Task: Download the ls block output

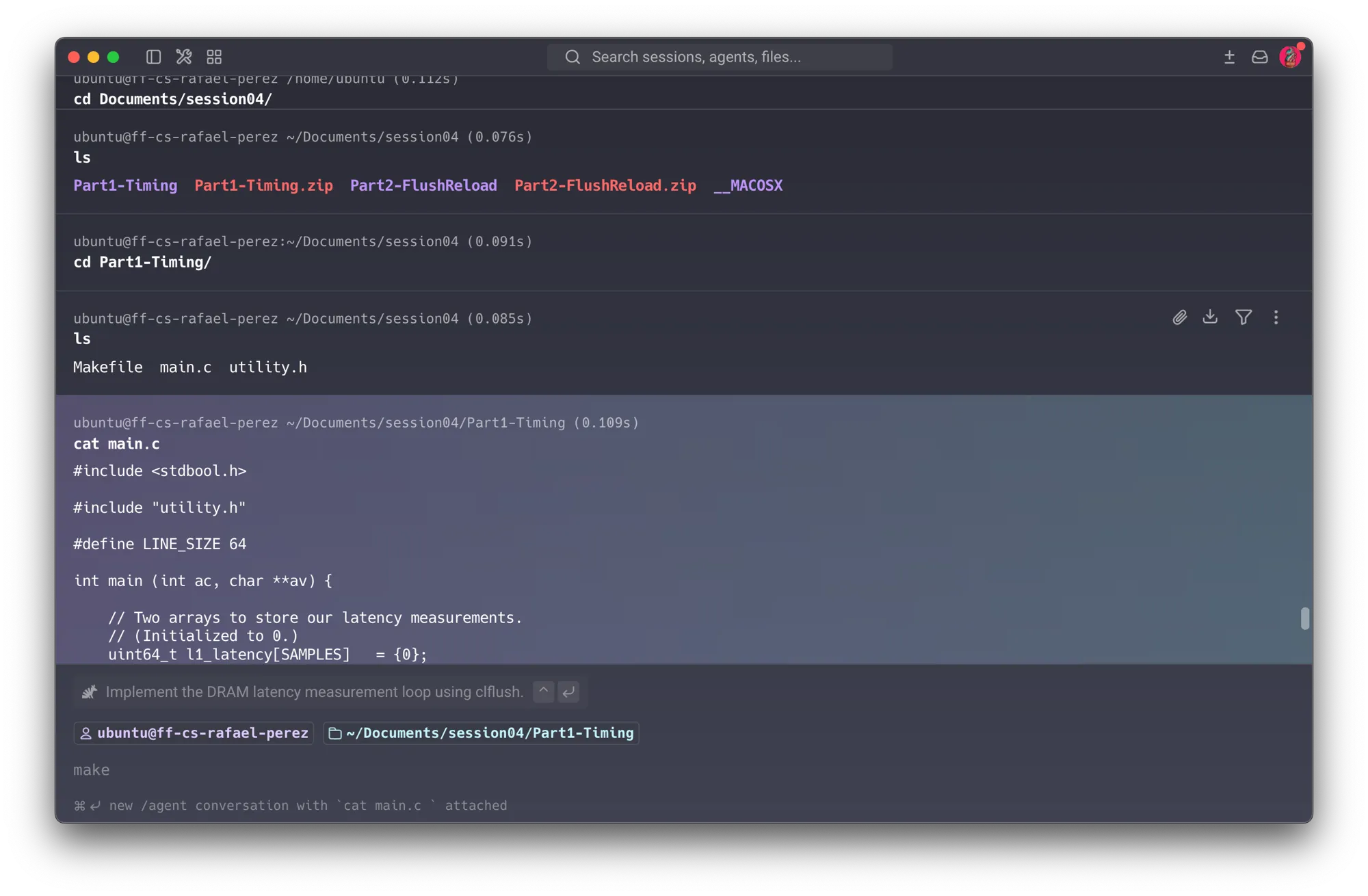Action: click(x=1210, y=317)
